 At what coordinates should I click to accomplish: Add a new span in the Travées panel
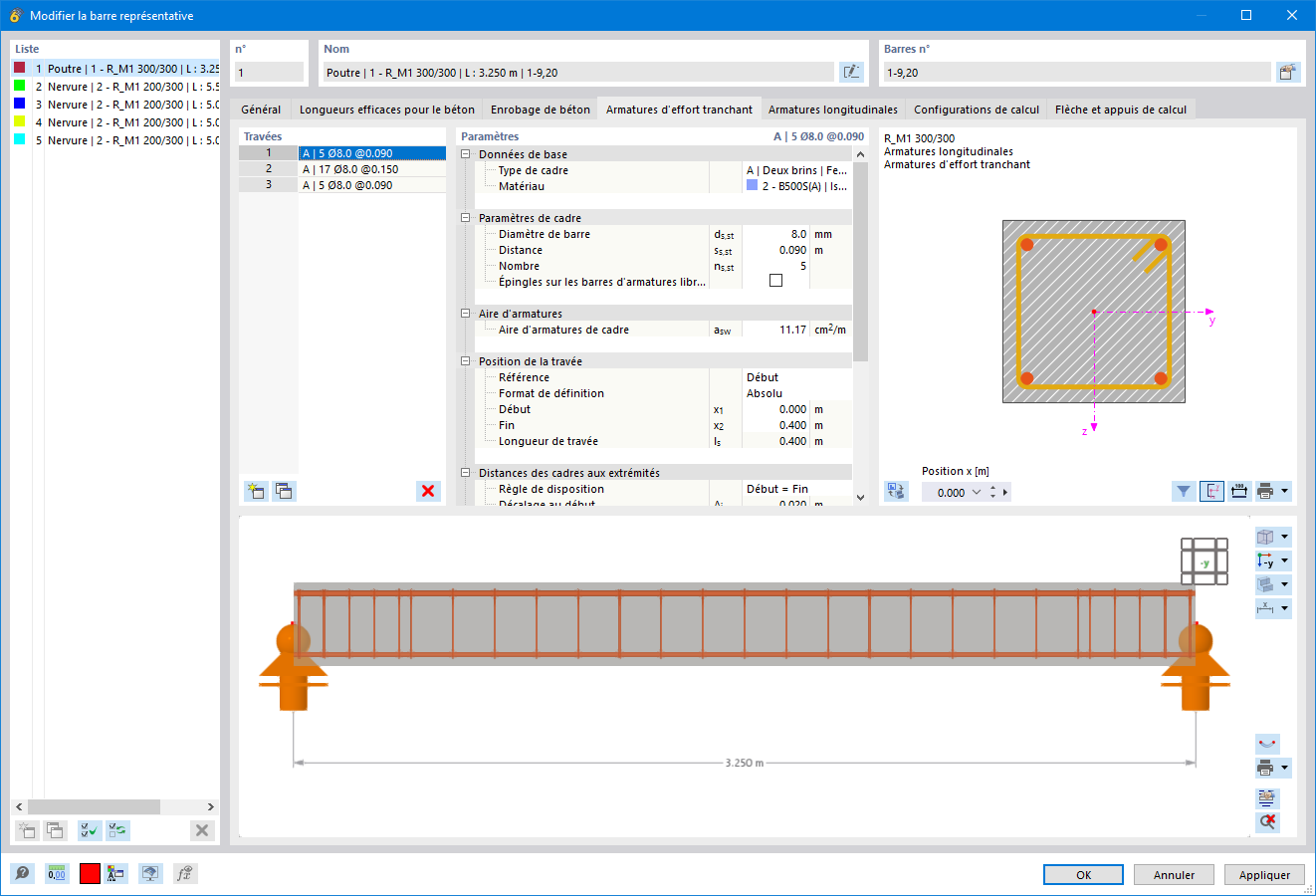coord(256,491)
